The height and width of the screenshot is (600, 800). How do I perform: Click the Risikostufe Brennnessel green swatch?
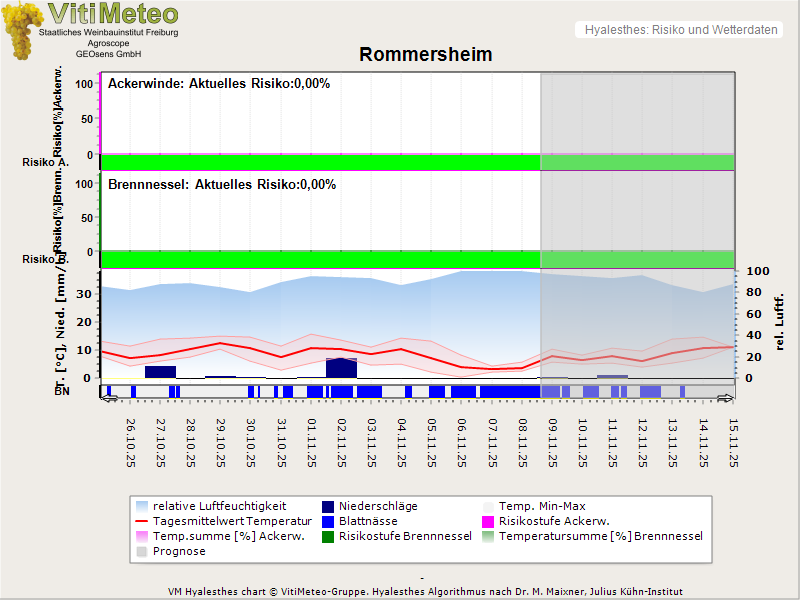click(x=329, y=537)
